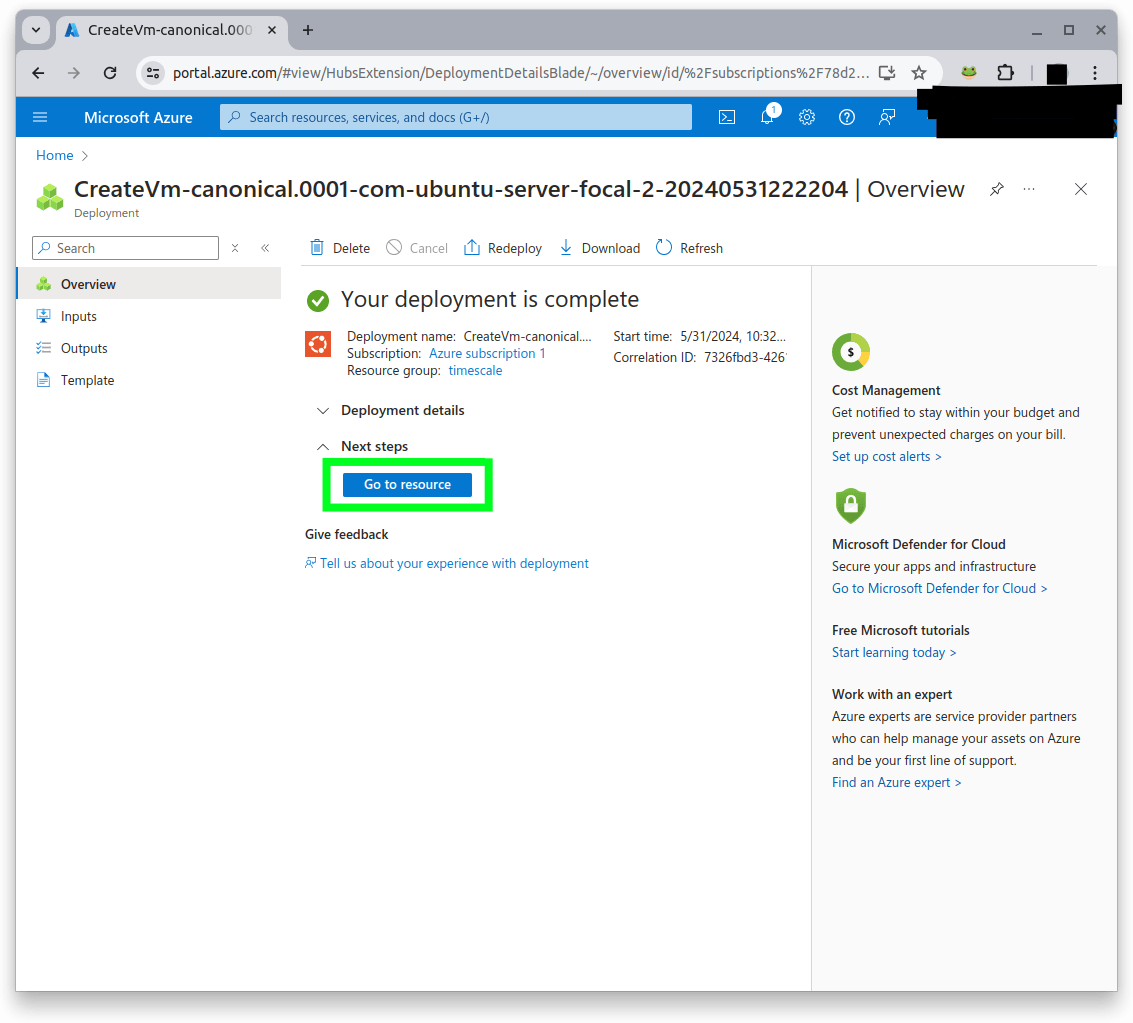
Task: Click the Set up cost alerts link
Action: tap(886, 456)
